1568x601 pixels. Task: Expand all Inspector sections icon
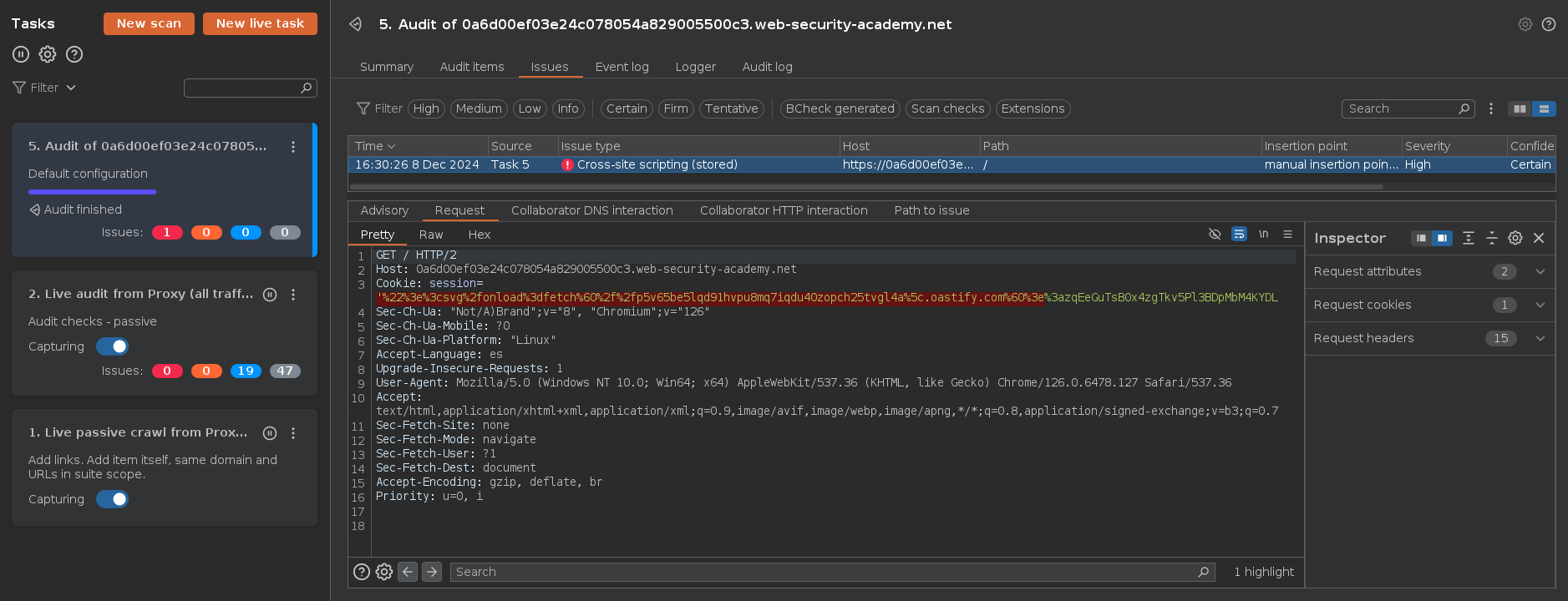[1469, 238]
